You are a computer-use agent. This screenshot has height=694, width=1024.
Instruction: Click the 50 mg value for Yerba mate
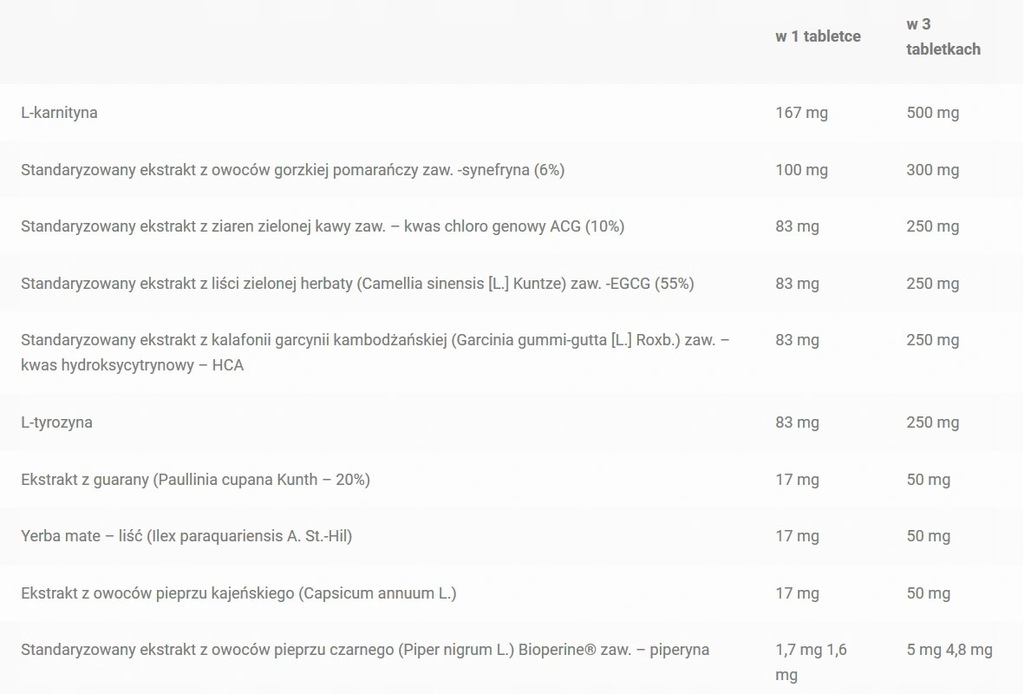tap(928, 537)
